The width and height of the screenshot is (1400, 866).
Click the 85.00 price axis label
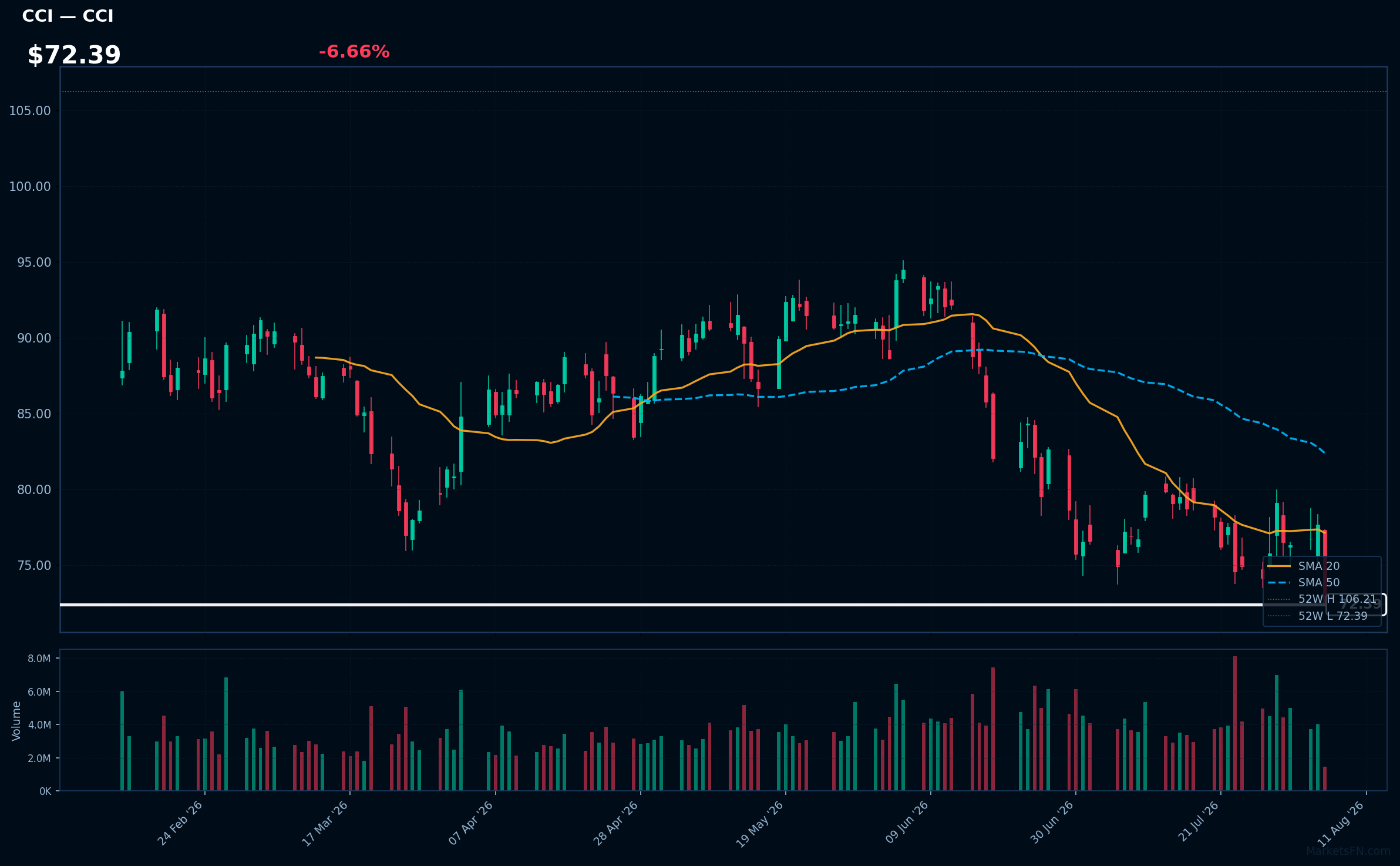34,414
